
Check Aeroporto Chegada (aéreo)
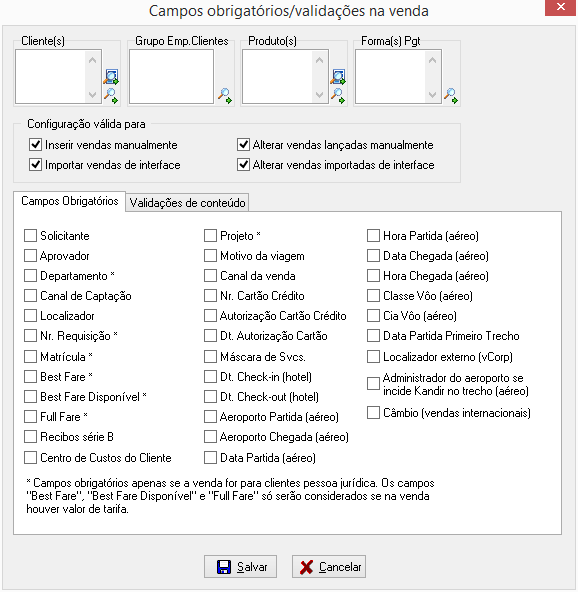210,436
